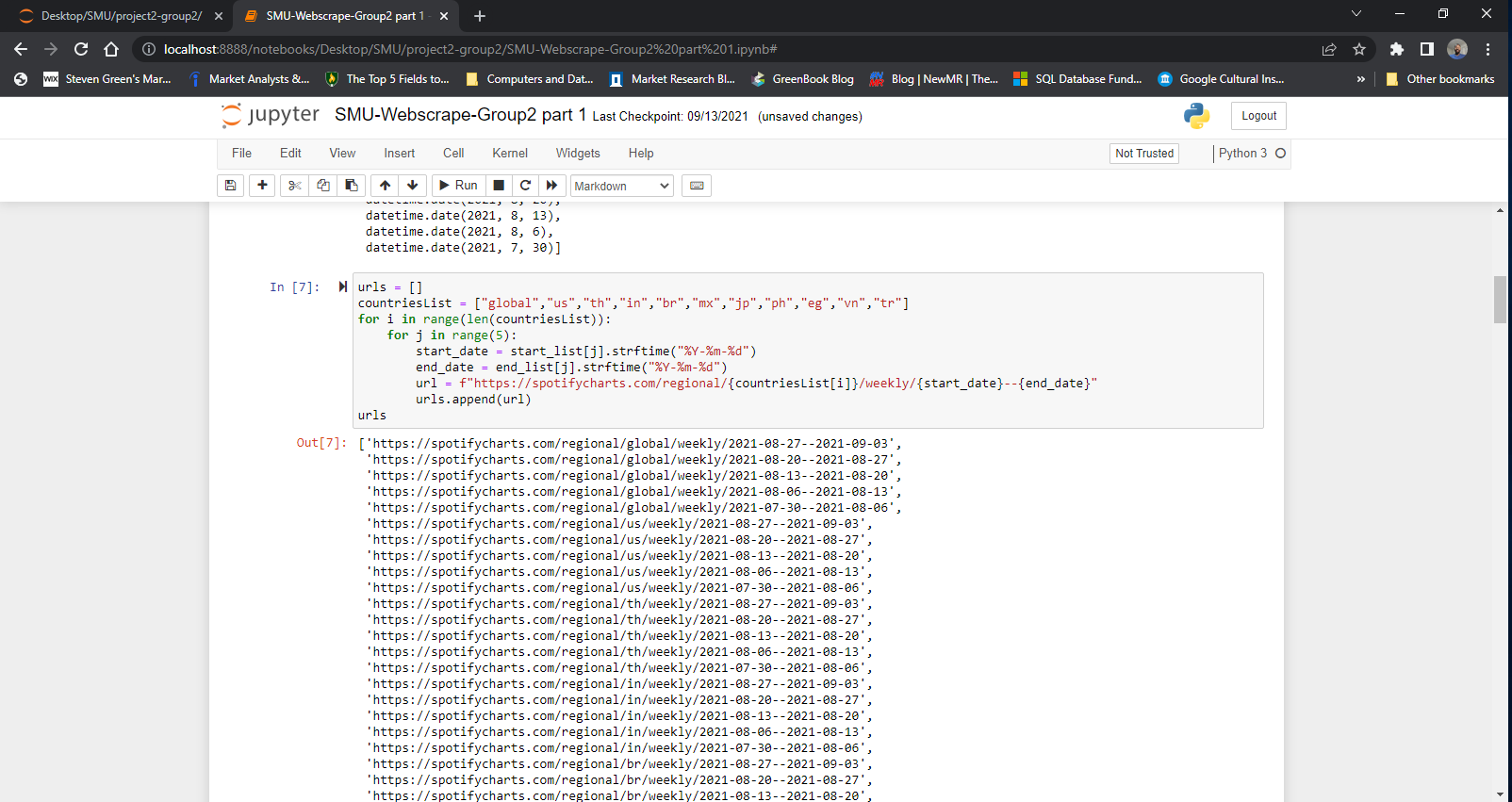The image size is (1512, 802).
Task: Reload the notebook page
Action: coord(81,49)
